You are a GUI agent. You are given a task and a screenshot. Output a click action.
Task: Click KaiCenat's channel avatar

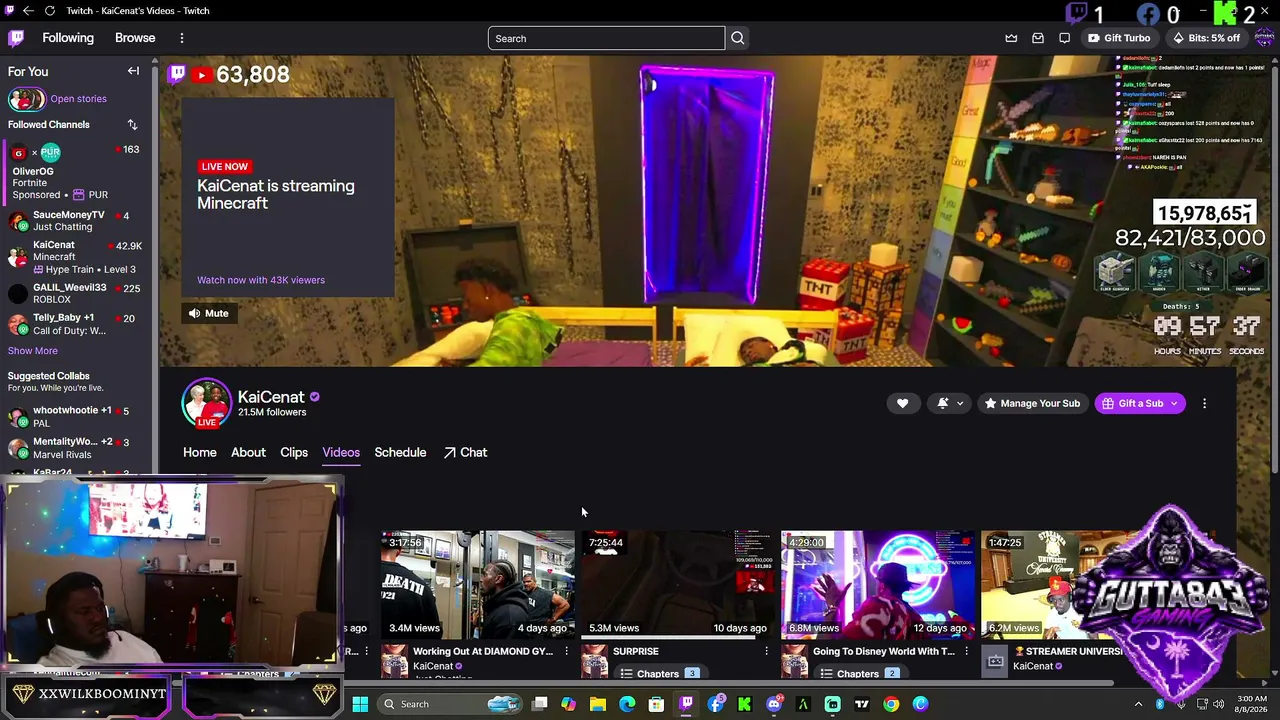click(x=206, y=403)
